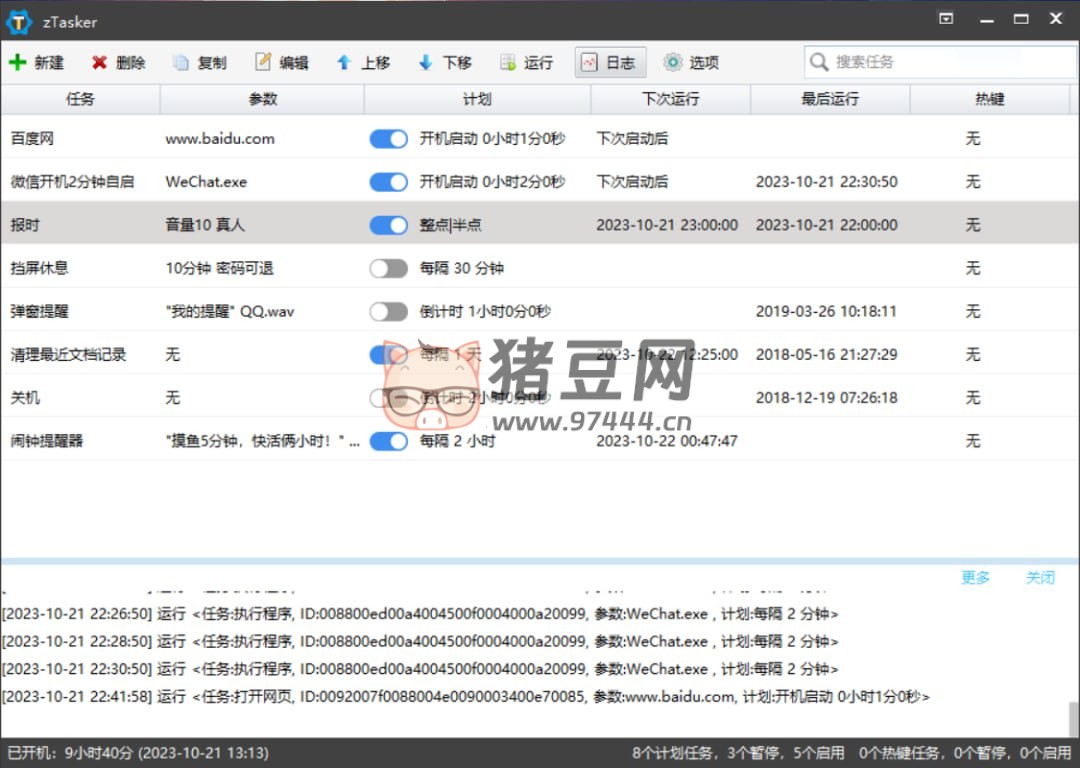
Task: Open 选项 (Options) gear button
Action: [692, 63]
